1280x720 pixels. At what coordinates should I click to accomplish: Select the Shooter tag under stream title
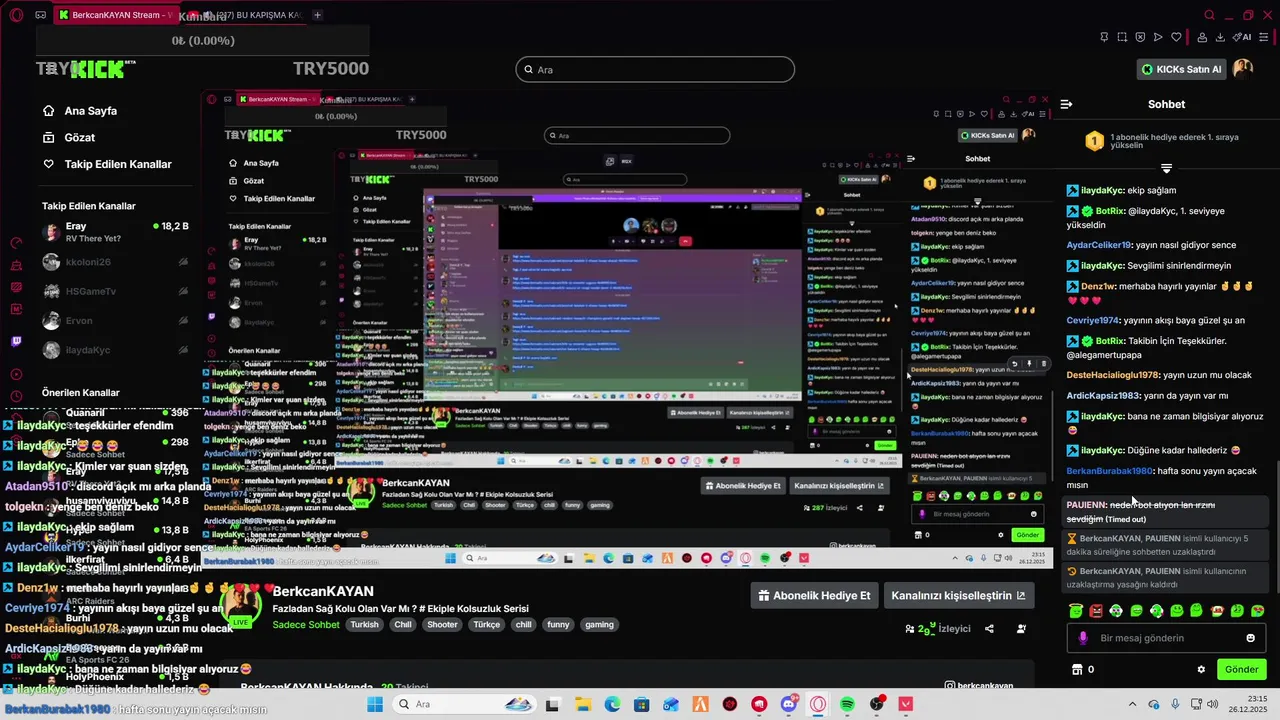point(442,625)
